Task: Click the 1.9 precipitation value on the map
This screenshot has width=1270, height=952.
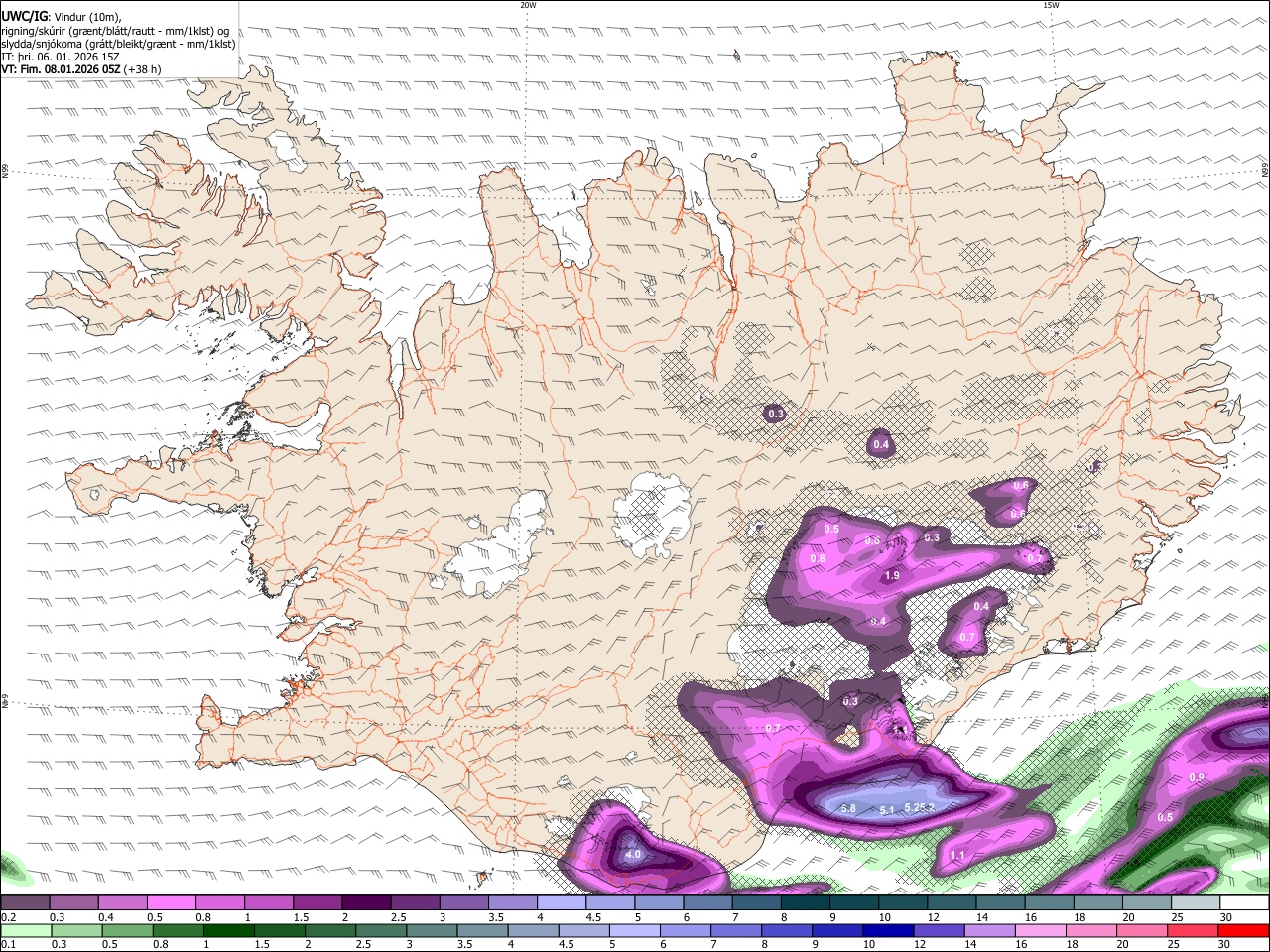Action: 891,576
